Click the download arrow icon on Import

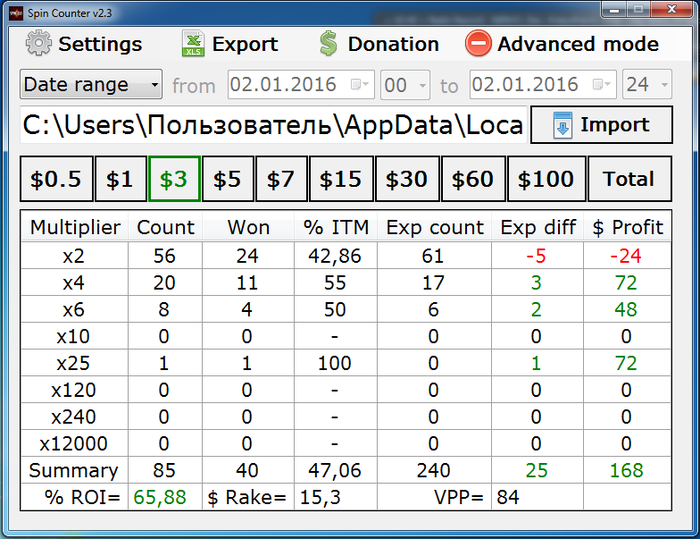tap(562, 125)
